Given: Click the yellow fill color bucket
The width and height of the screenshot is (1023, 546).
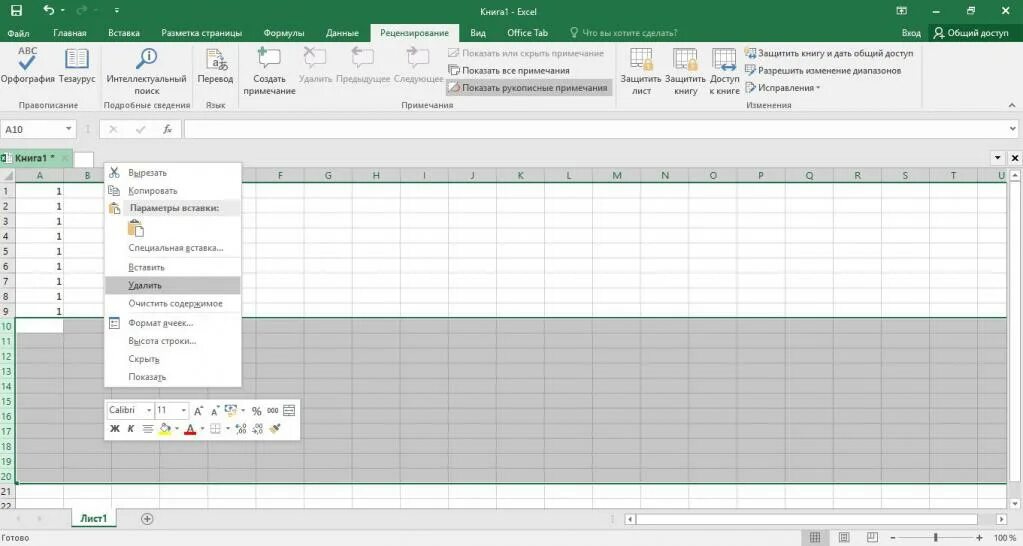Looking at the screenshot, I should click(165, 429).
